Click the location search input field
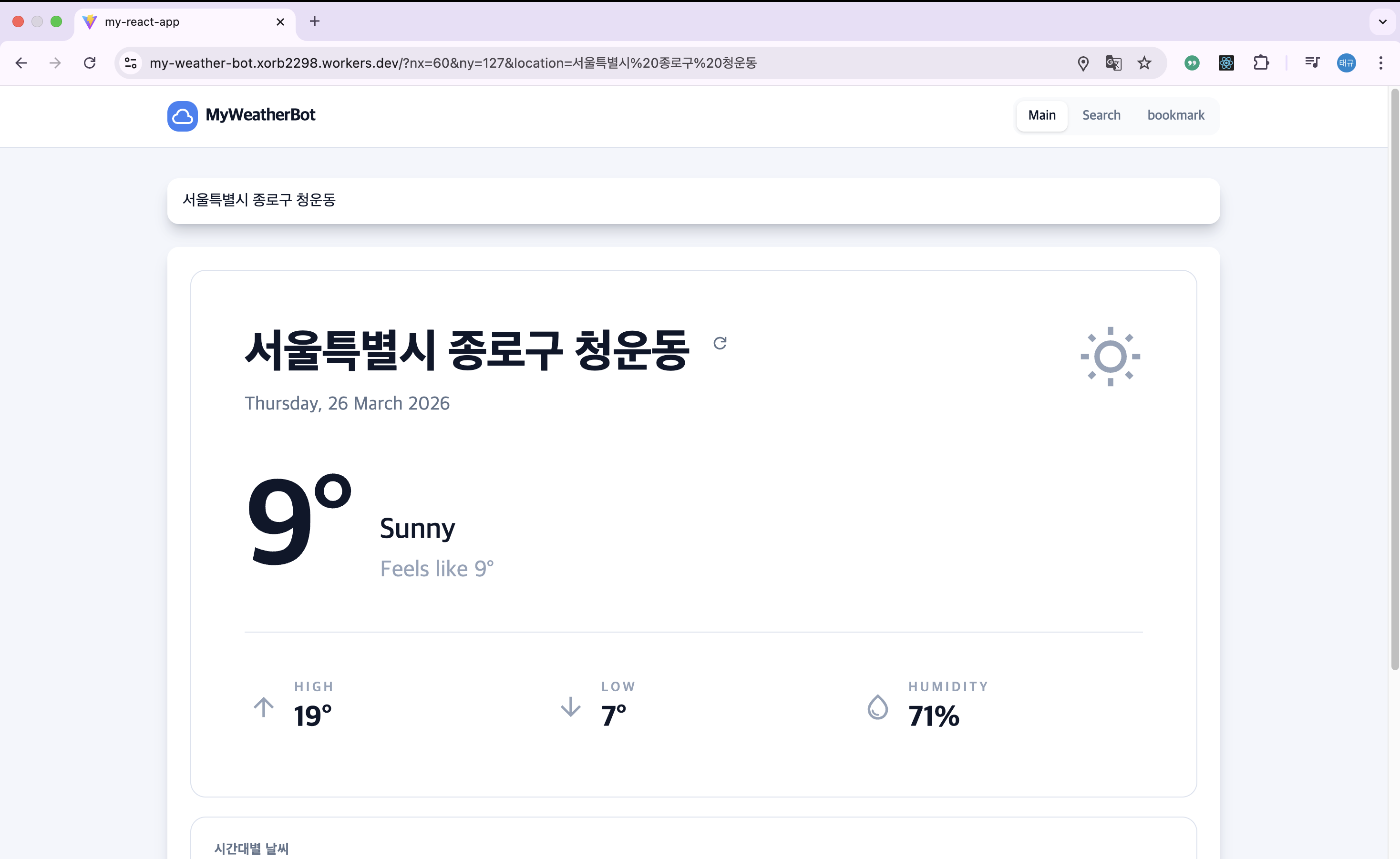Image resolution: width=1400 pixels, height=859 pixels. [x=693, y=201]
